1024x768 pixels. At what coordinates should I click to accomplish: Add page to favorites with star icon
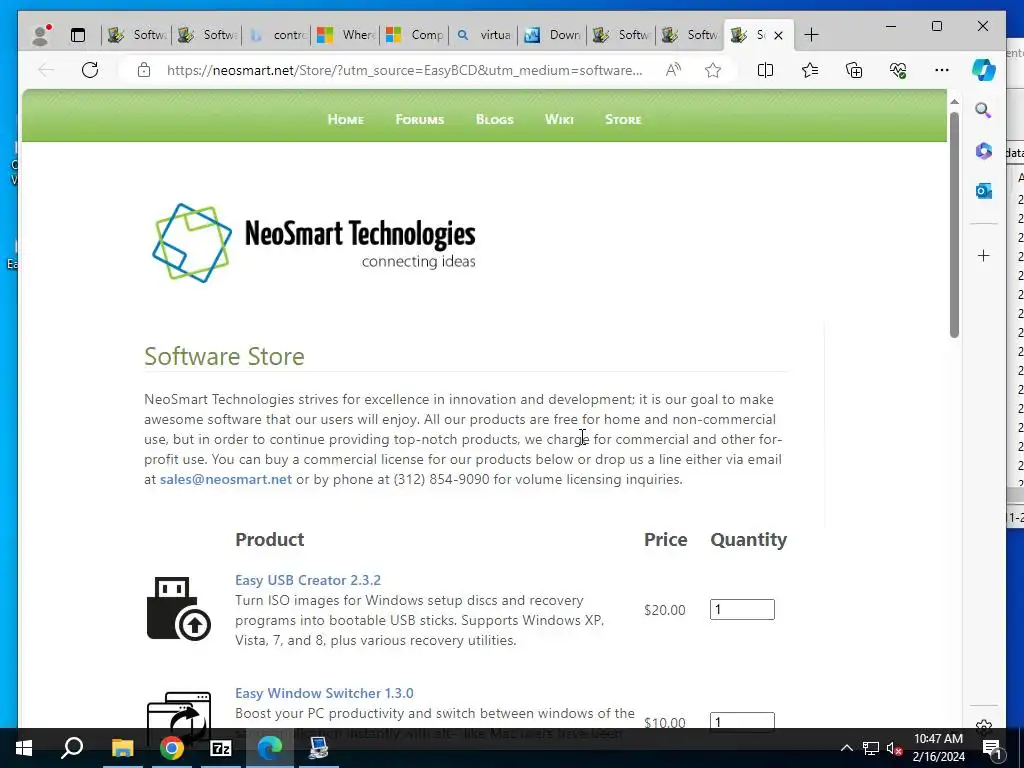point(713,70)
